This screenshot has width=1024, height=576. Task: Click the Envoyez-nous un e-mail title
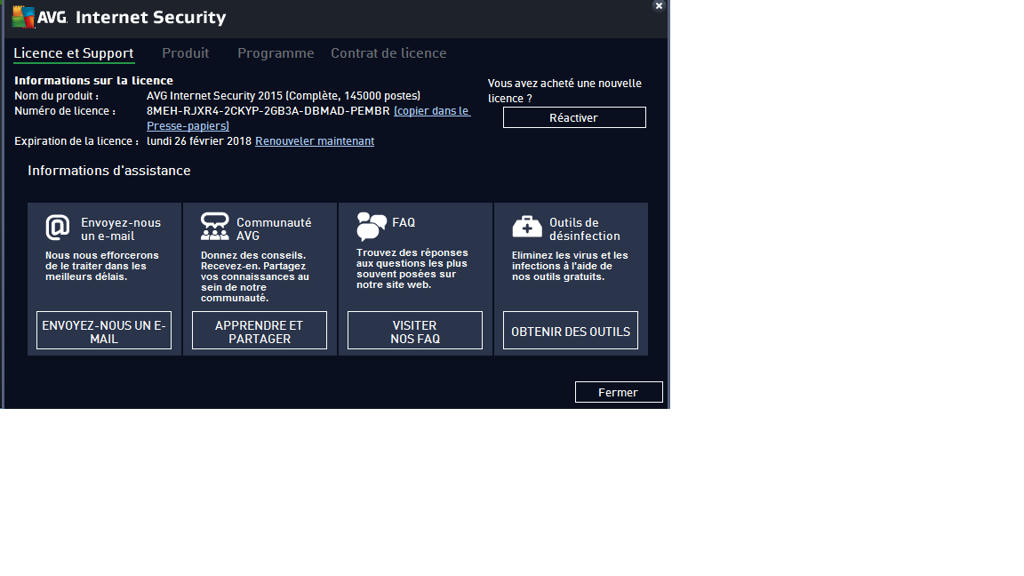tap(121, 229)
